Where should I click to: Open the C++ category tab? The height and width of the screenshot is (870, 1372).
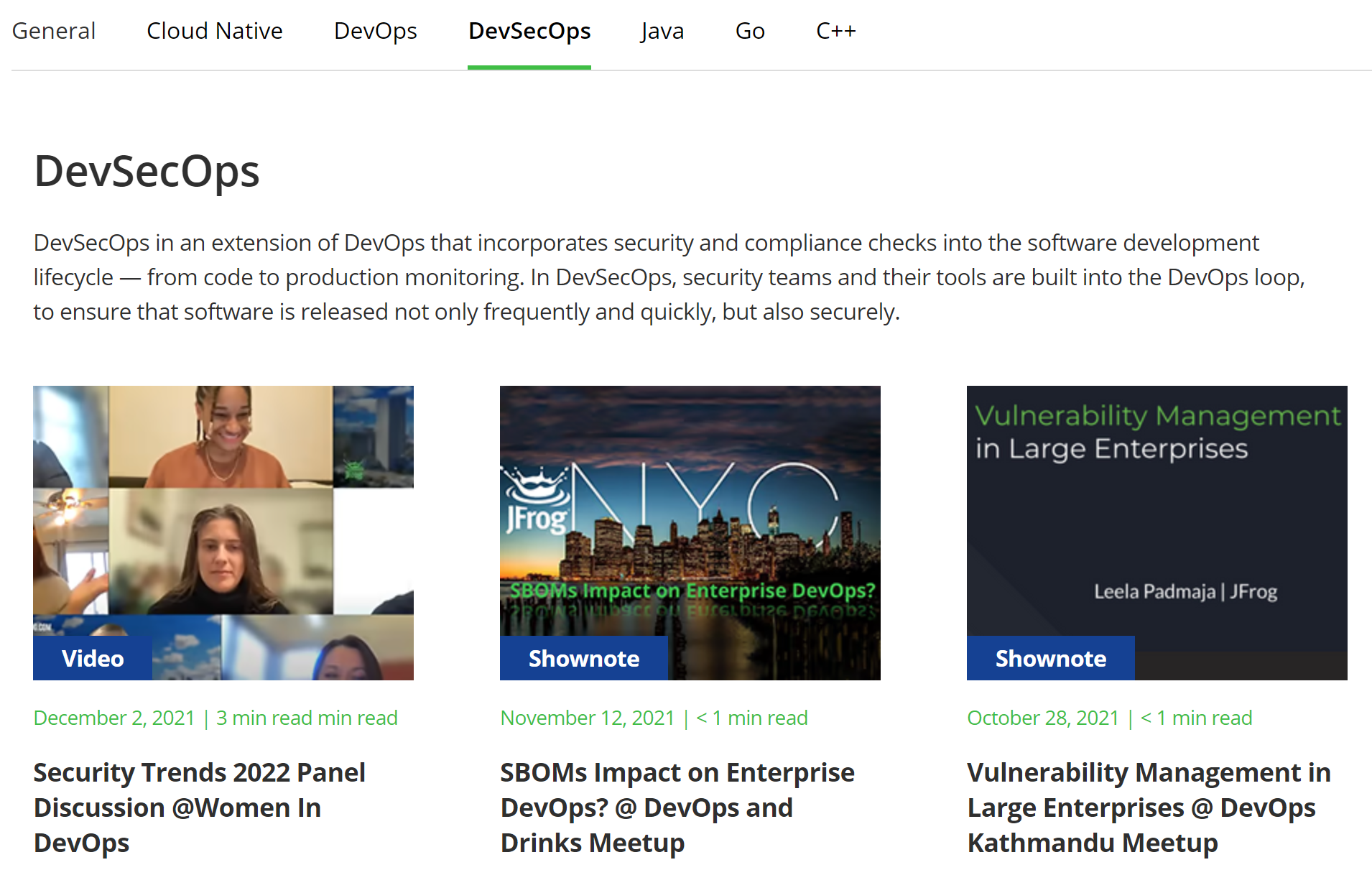point(835,31)
